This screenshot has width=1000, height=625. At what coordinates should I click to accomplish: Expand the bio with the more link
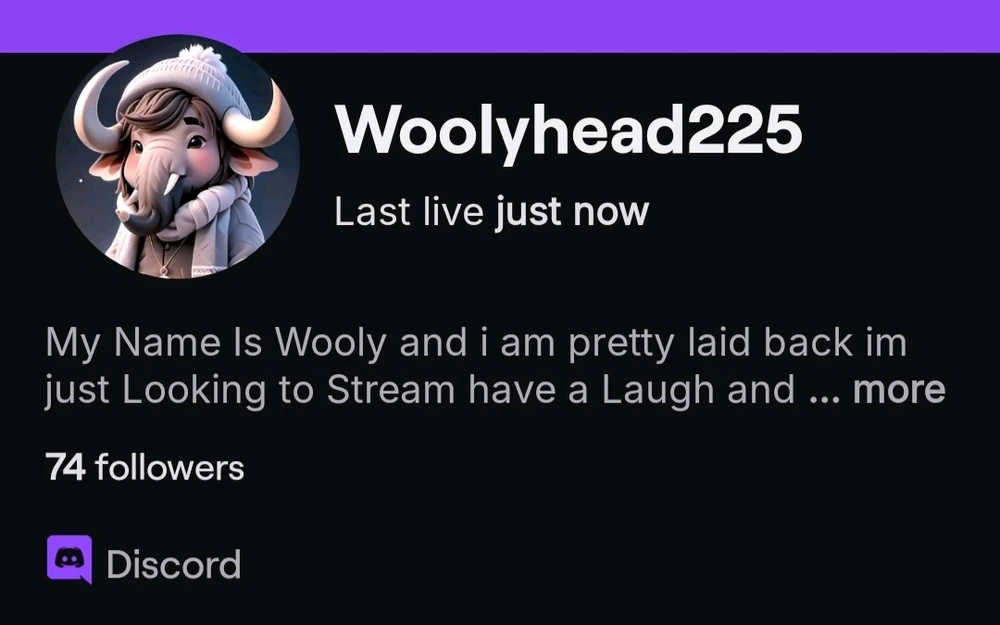tap(899, 390)
